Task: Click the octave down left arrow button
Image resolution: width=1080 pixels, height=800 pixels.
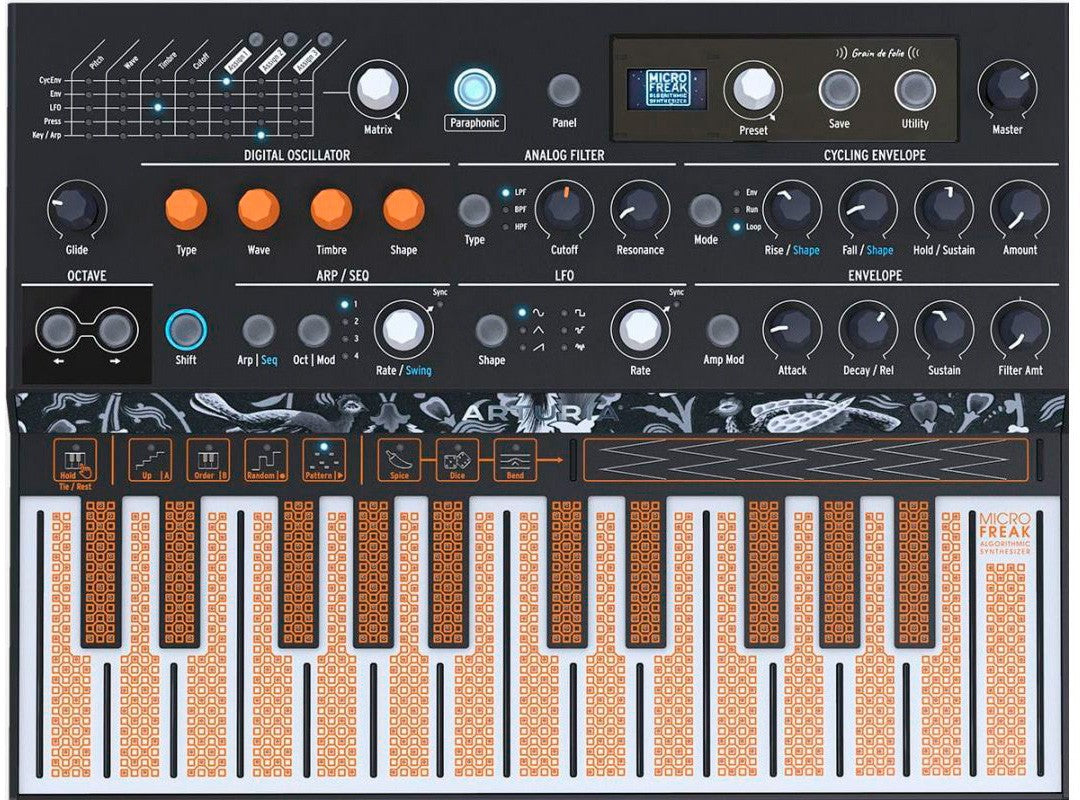Action: [x=58, y=329]
